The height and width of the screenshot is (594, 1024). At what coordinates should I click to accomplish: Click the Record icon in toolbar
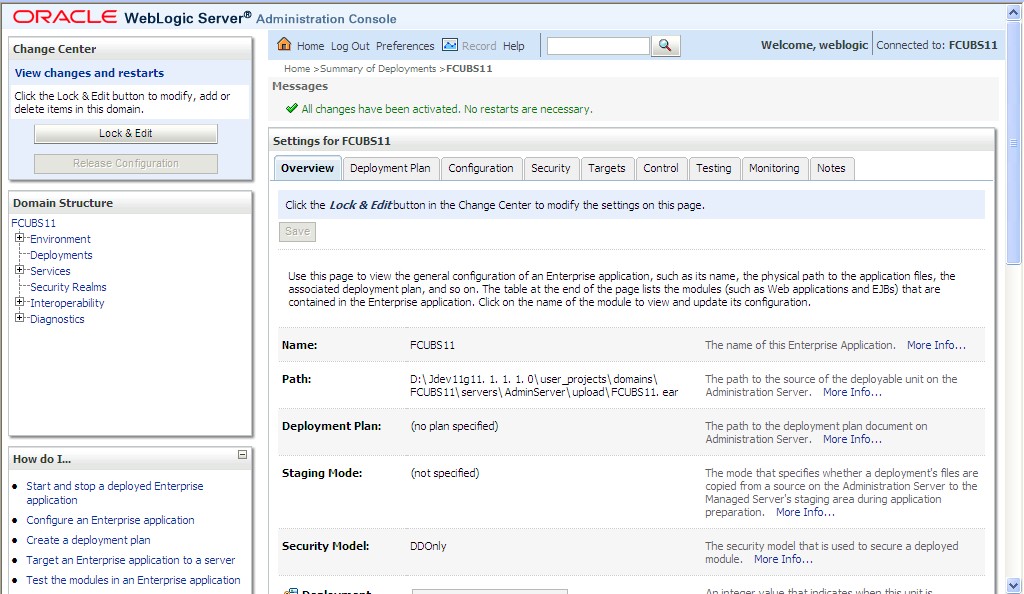pyautogui.click(x=450, y=45)
